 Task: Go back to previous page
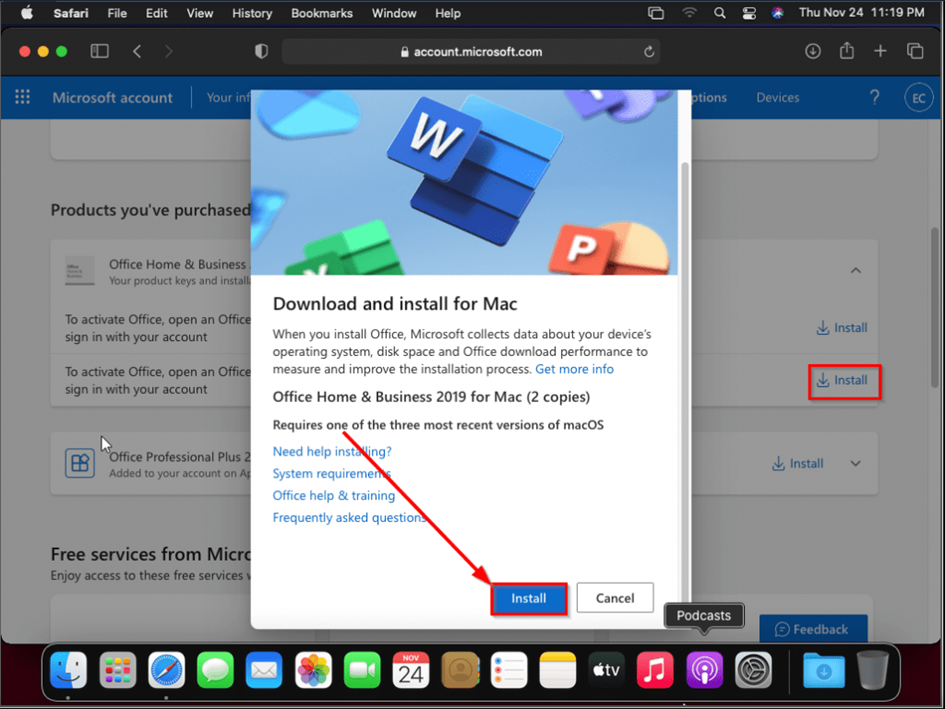click(137, 51)
